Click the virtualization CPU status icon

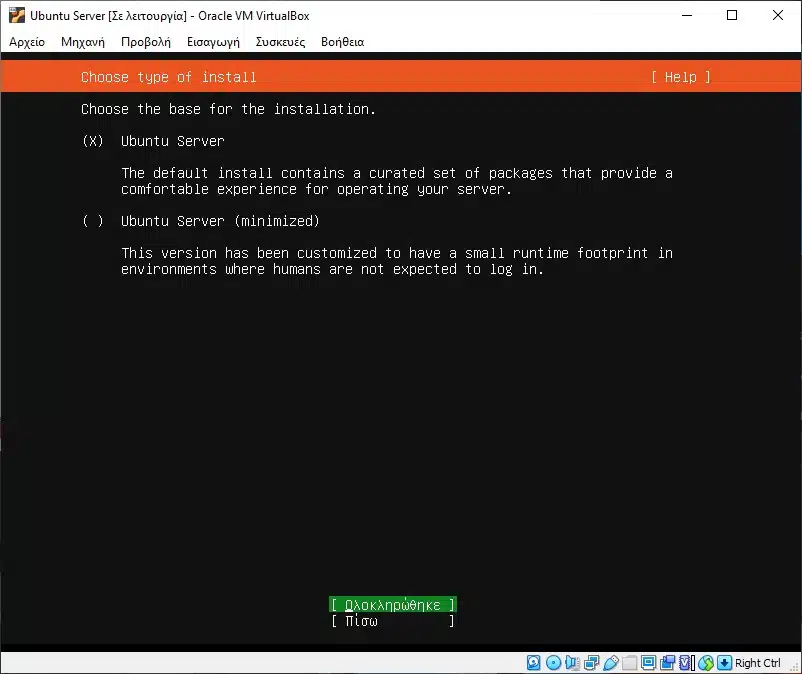(x=685, y=663)
